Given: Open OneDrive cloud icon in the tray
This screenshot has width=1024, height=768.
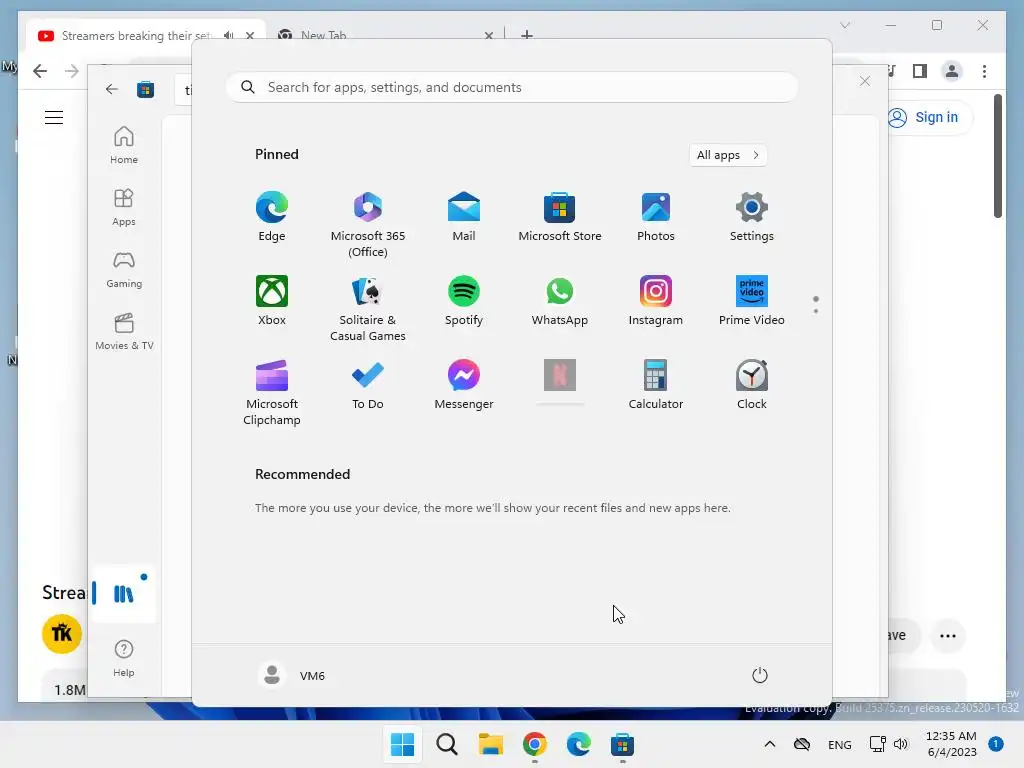Looking at the screenshot, I should pos(802,744).
